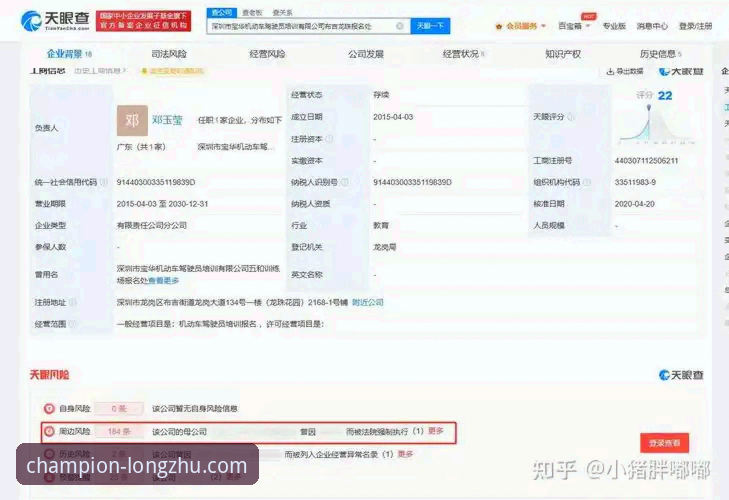The image size is (729, 500).
Task: Click the info icon beside 注册地址
Action: pos(73,302)
